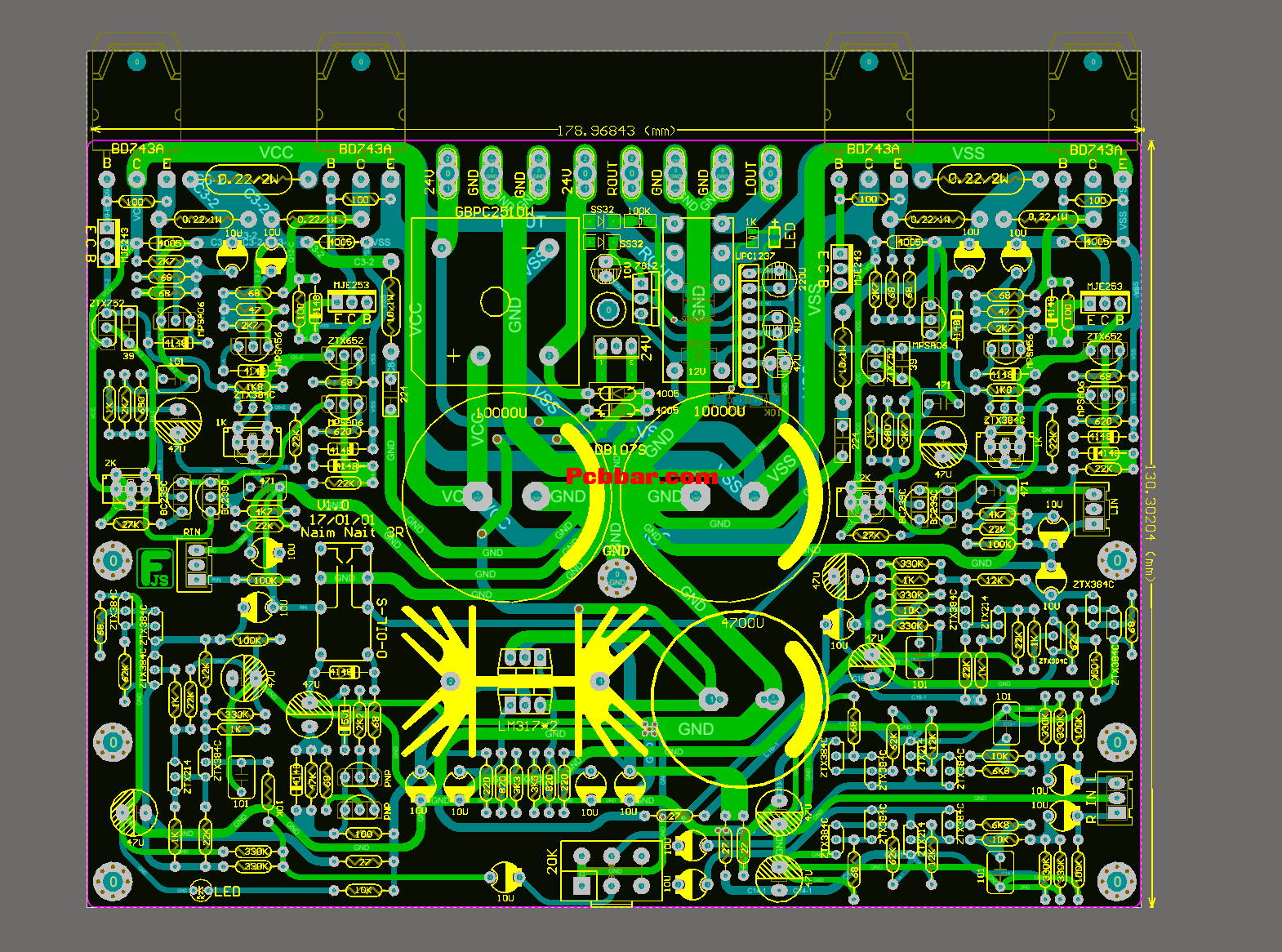1282x952 pixels.
Task: Click the GBPC2510W bridge rectifier label
Action: tap(494, 211)
